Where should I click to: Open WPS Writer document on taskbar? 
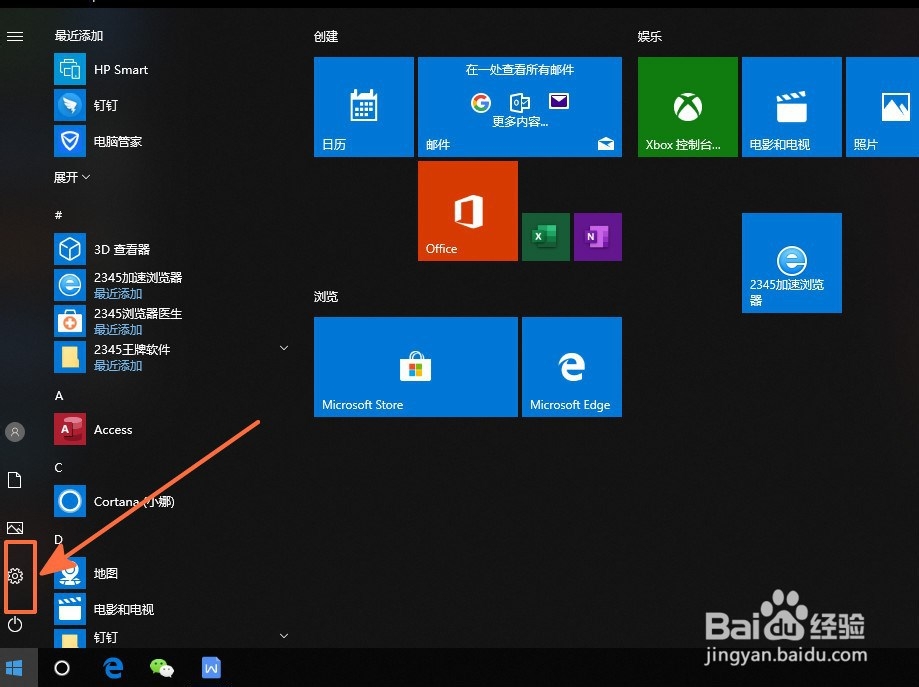(x=211, y=668)
